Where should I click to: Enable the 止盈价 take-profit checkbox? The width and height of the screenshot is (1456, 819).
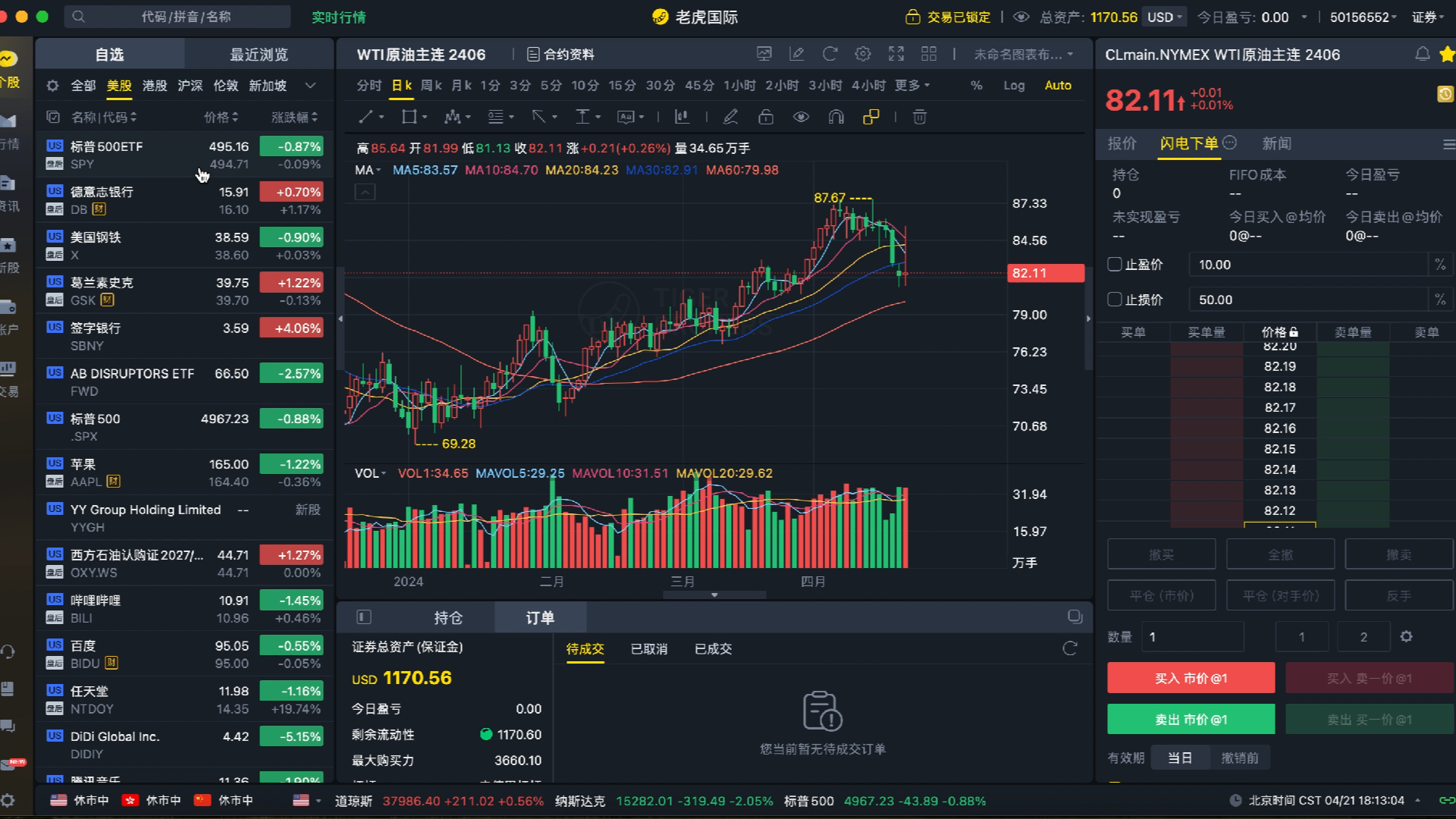(x=1114, y=264)
